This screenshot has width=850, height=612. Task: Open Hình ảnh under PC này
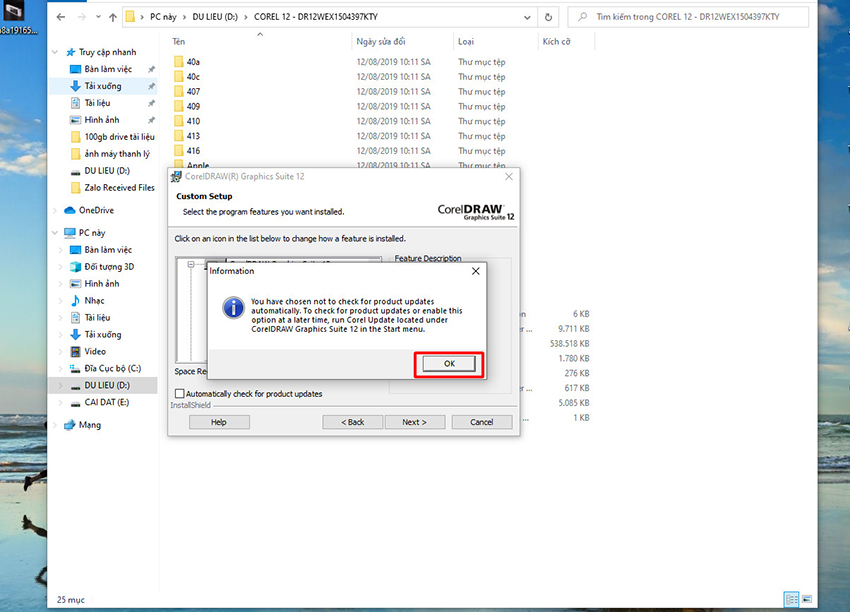pos(101,284)
